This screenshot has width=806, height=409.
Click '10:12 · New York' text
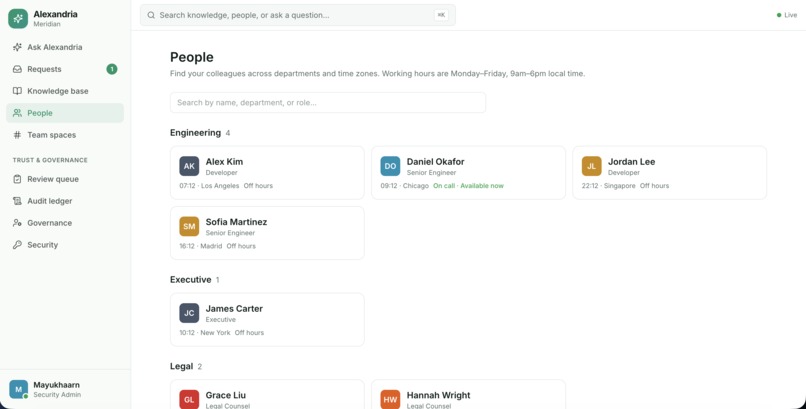(205, 333)
